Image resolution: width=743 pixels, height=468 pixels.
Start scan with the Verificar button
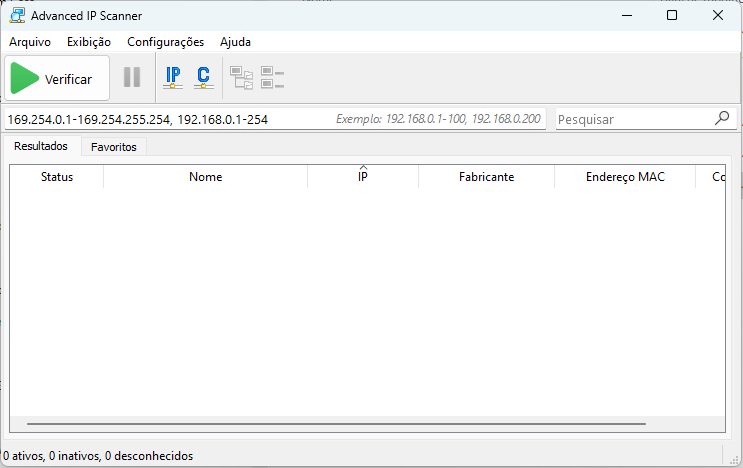pos(57,78)
